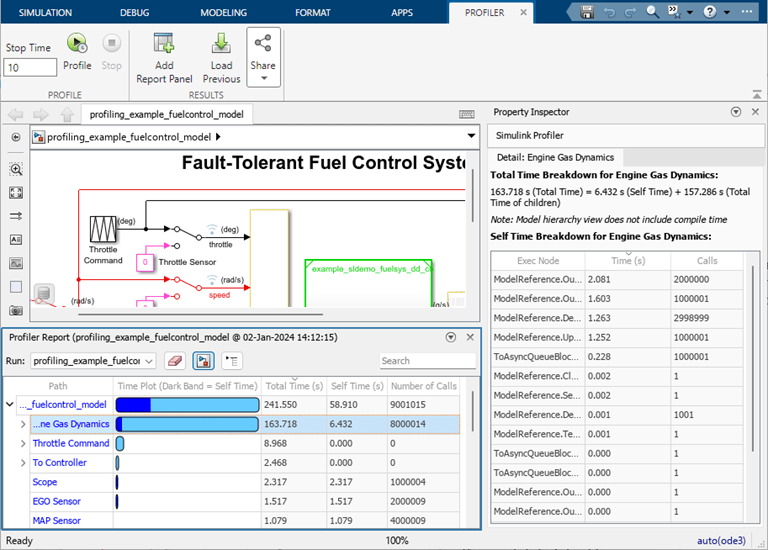Click the Stop Time input field
Viewport: 768px width, 550px height.
coord(30,68)
